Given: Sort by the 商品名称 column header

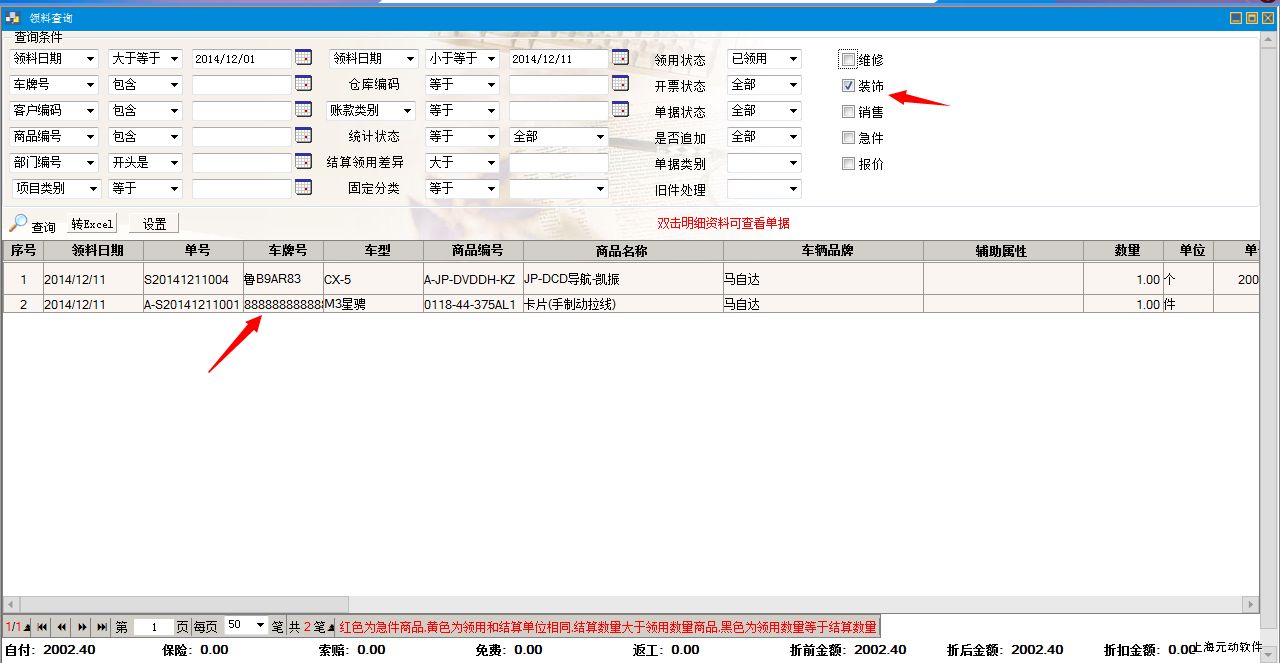Looking at the screenshot, I should 622,251.
